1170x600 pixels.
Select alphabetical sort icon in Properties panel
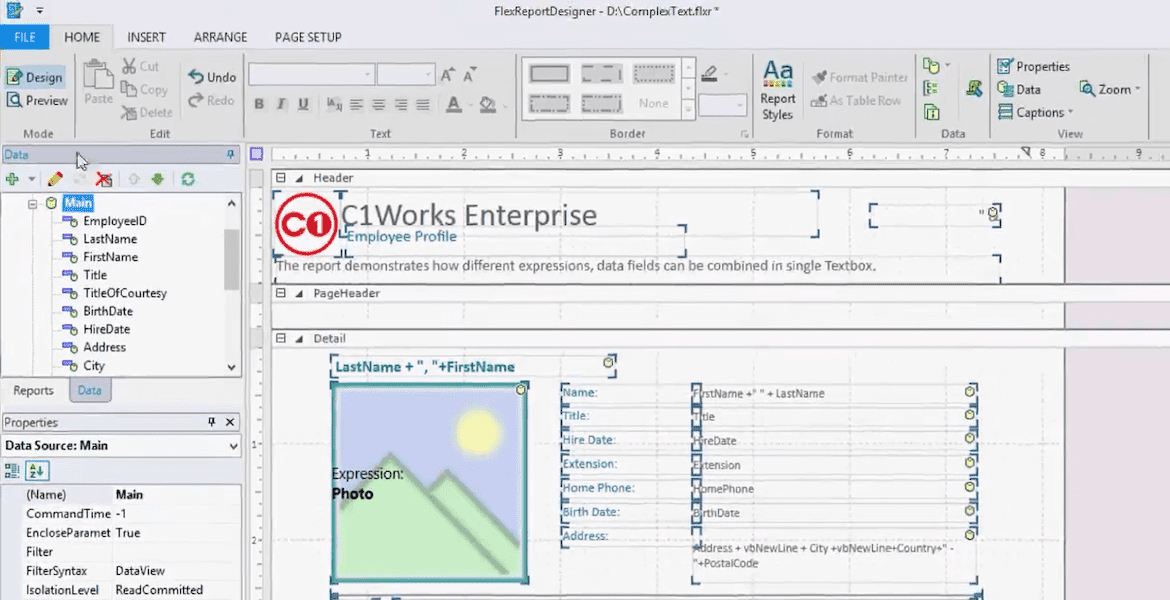(37, 470)
